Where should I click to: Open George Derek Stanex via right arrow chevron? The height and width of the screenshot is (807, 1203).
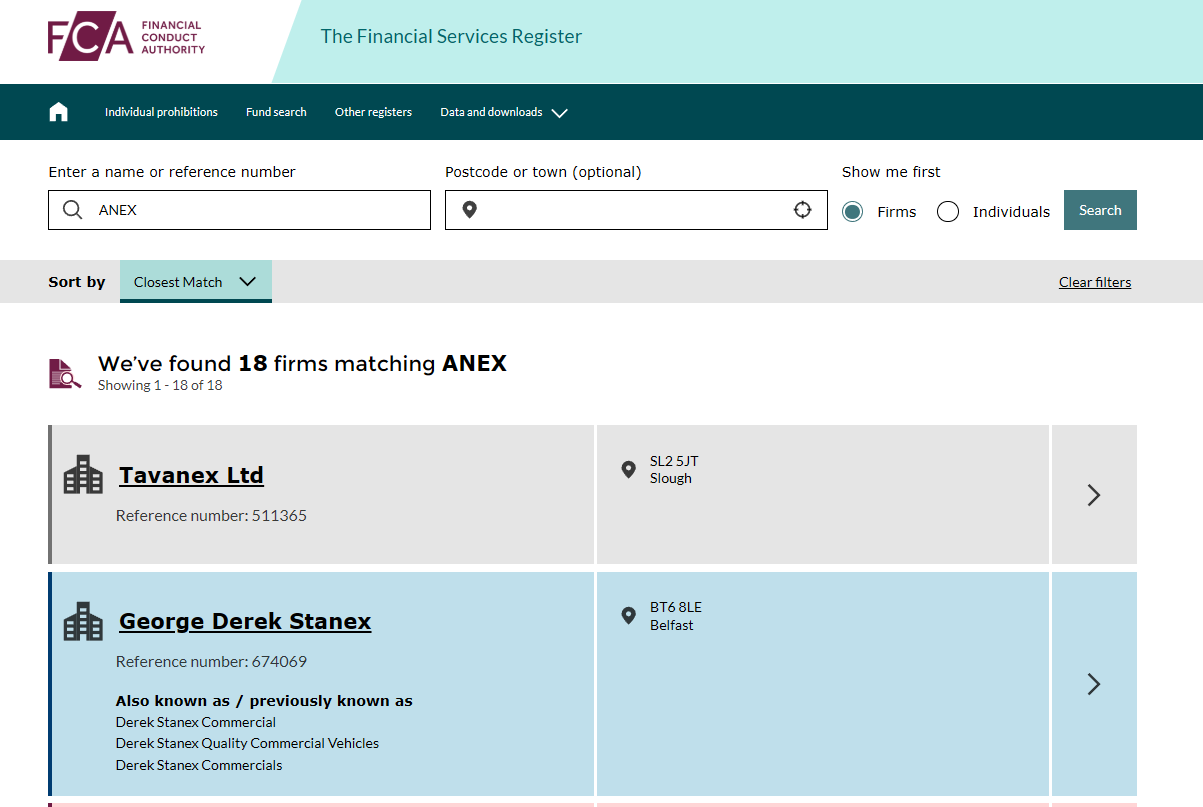point(1094,684)
